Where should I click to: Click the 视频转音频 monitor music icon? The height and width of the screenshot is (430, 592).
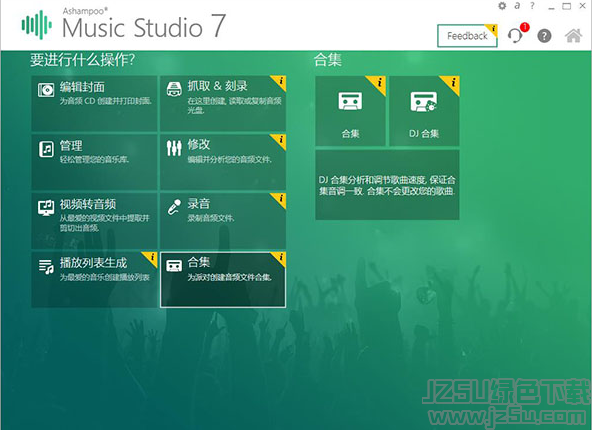pyautogui.click(x=46, y=208)
